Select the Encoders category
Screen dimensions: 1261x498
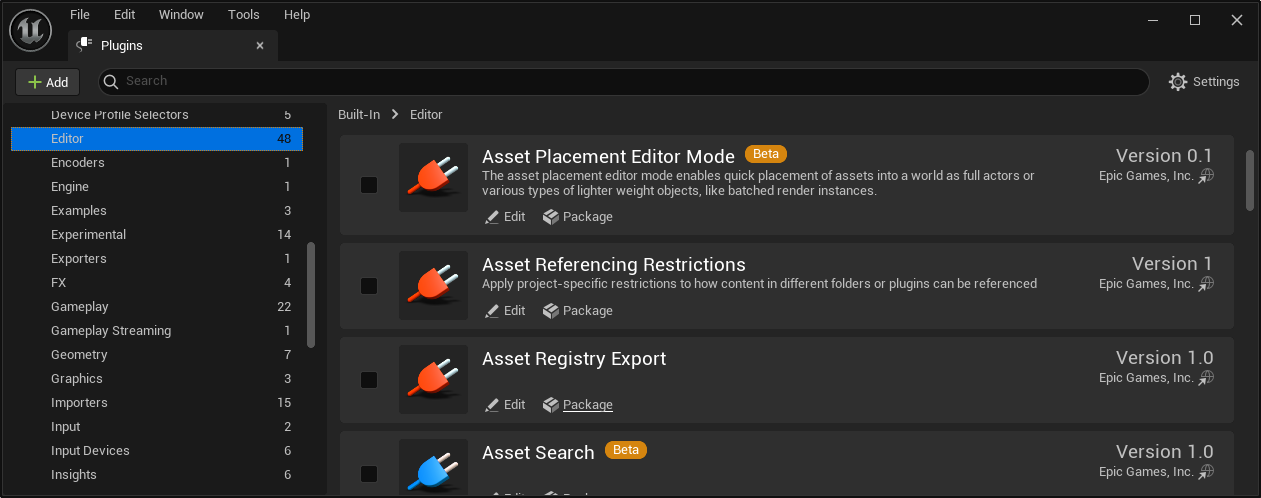[x=157, y=163]
